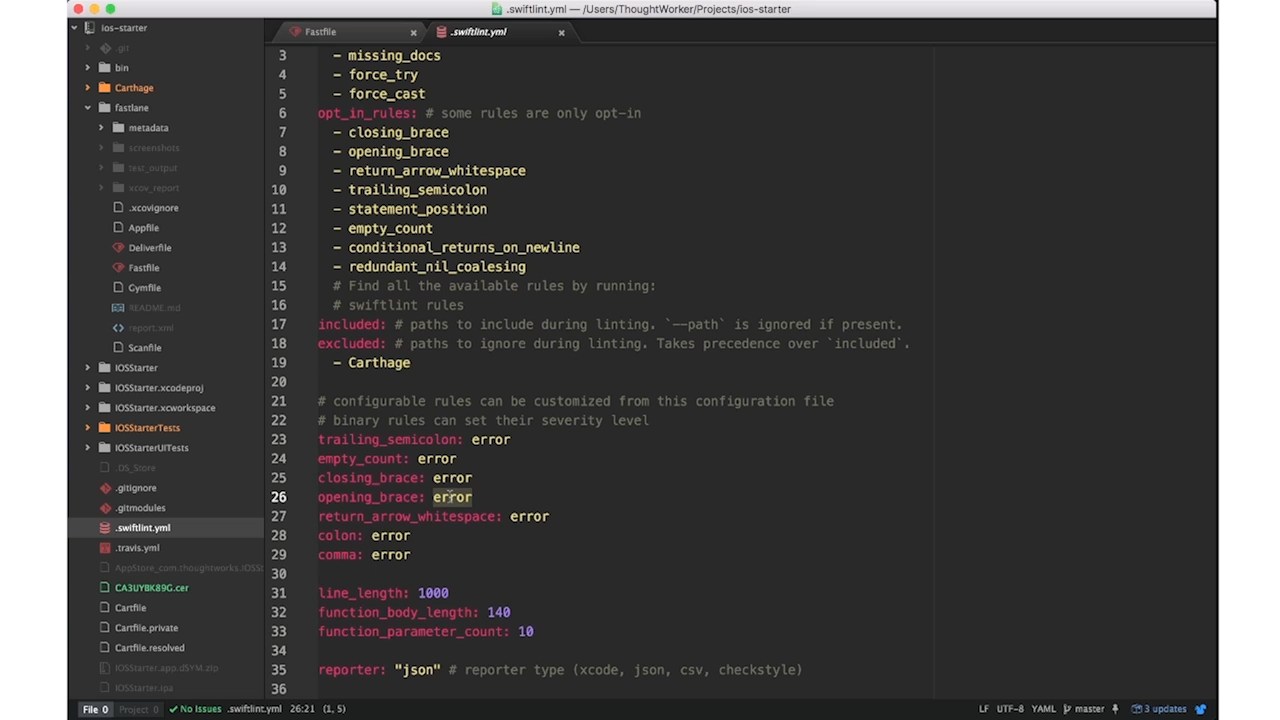Click the opt_in_rules key on line 6
This screenshot has width=1280, height=720.
point(367,113)
